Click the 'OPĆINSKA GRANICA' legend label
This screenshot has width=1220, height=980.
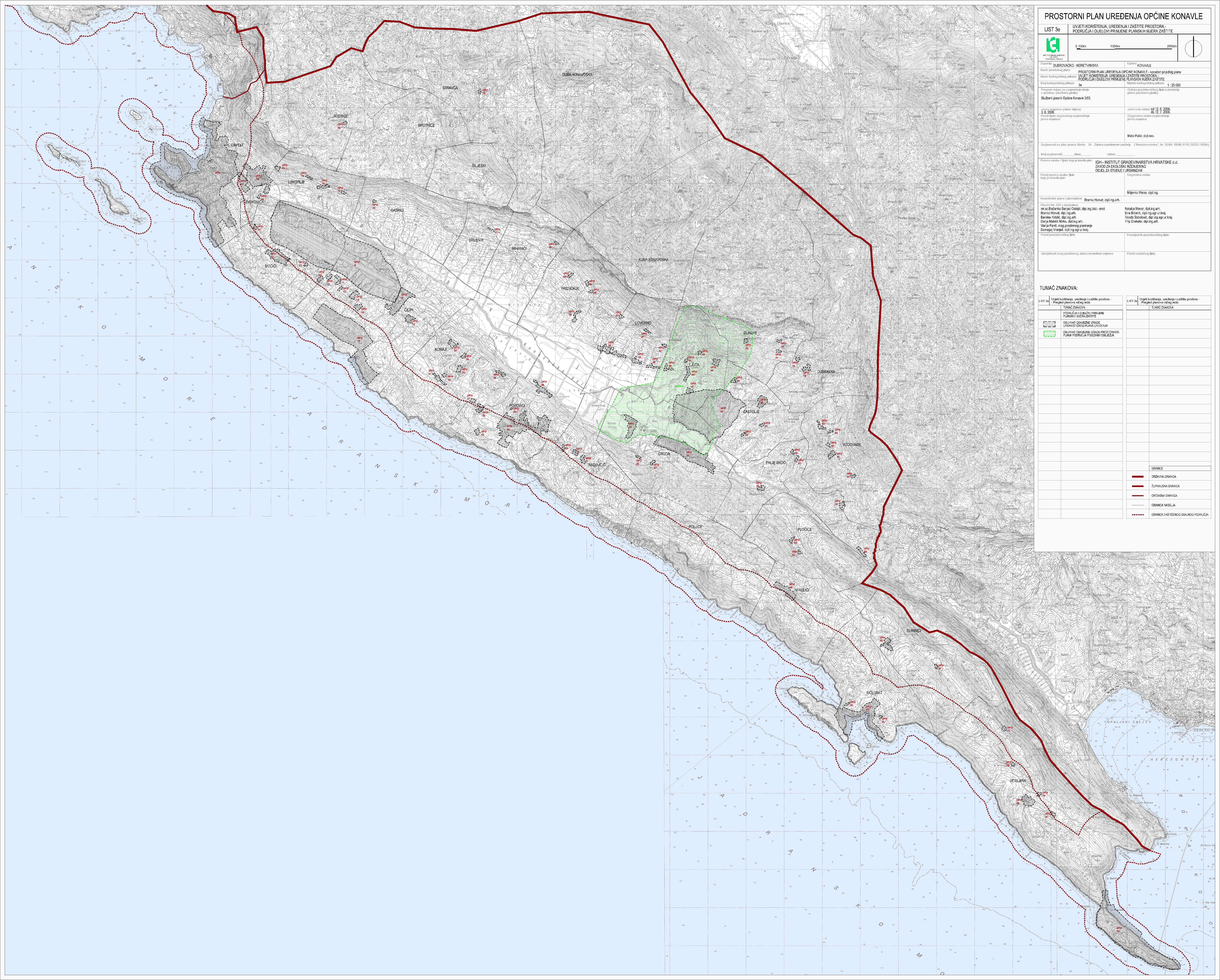1165,496
